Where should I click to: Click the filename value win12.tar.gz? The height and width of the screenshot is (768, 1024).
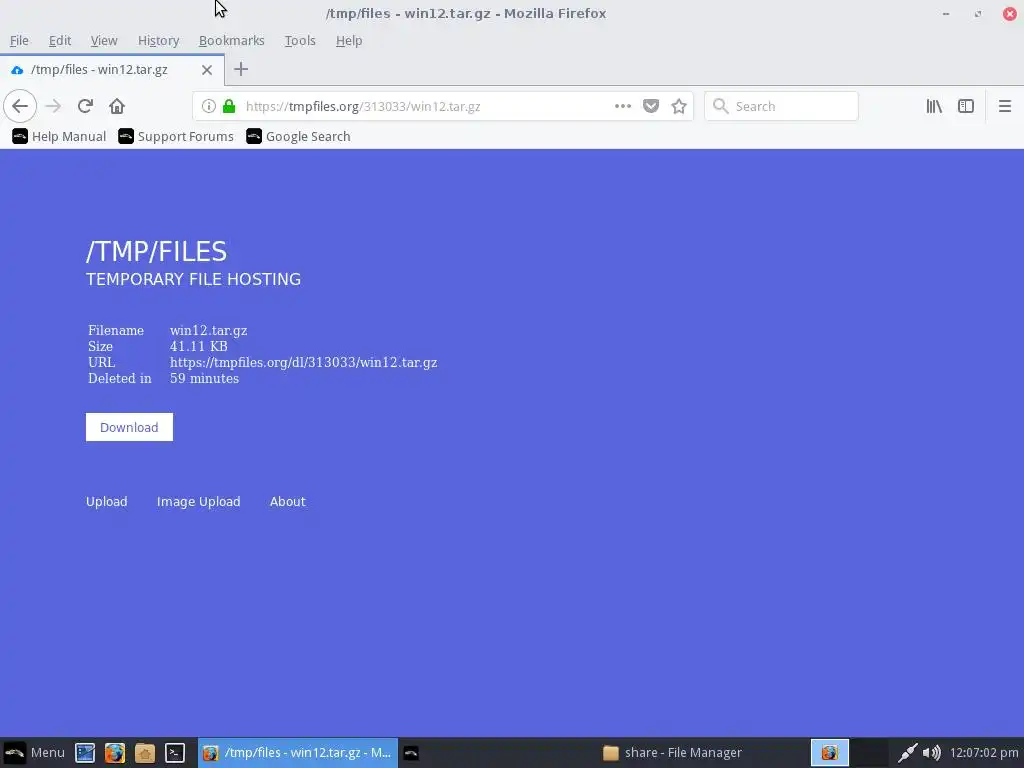[x=208, y=330]
